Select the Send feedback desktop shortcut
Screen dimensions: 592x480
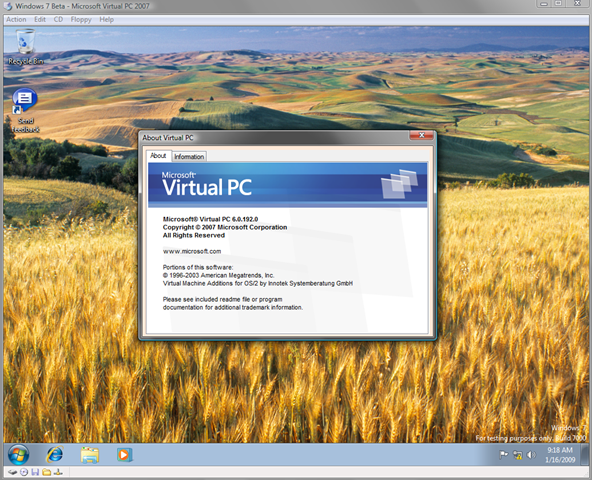(25, 111)
